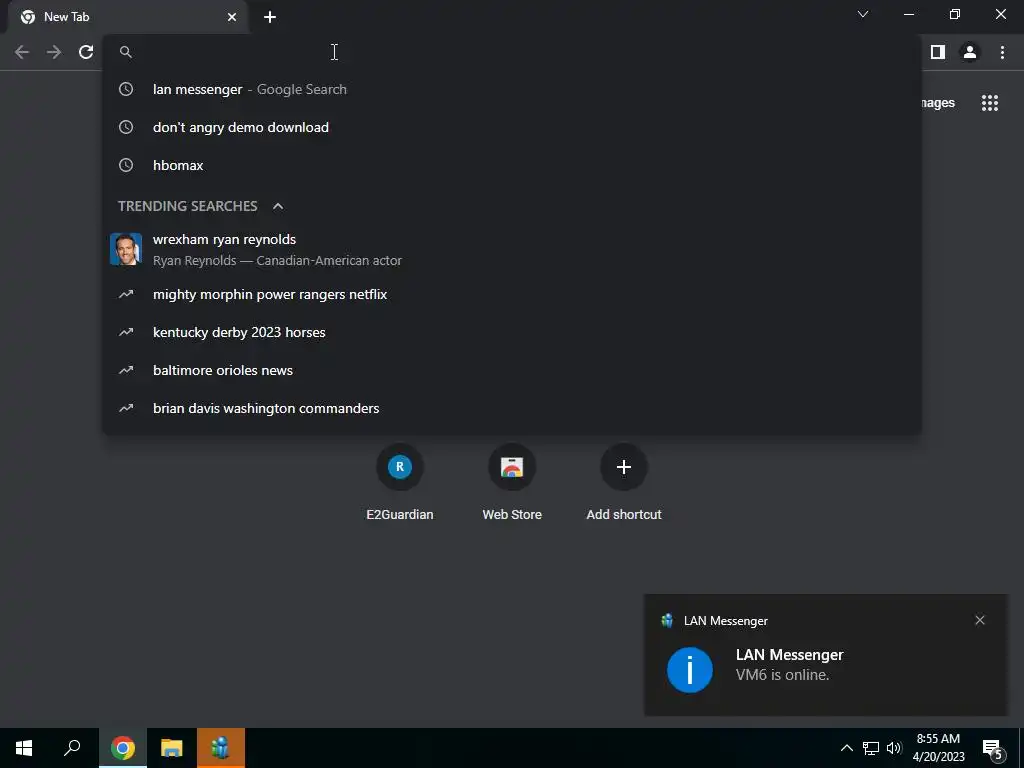
Task: Open the Chrome profile icon
Action: (970, 52)
